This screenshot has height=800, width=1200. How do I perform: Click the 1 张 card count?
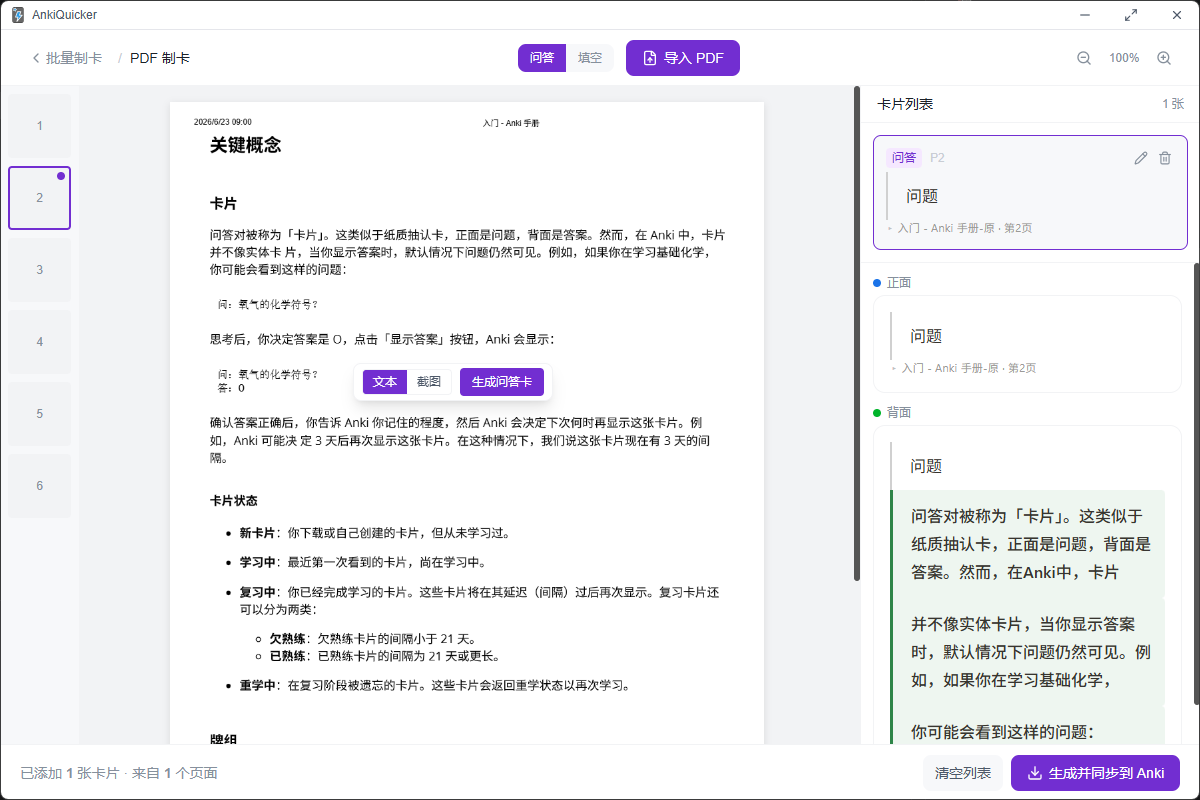tap(1173, 104)
